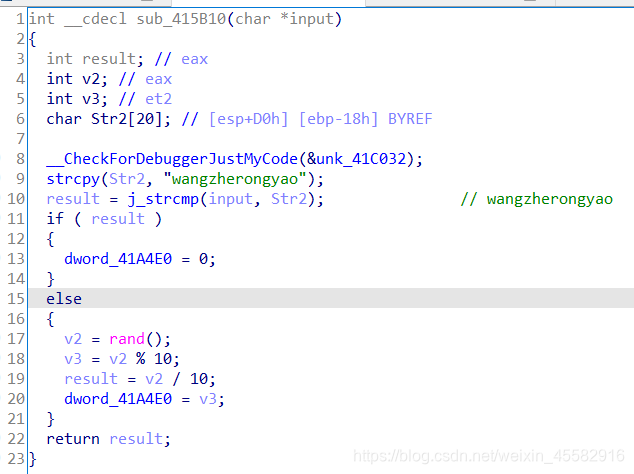Click the [esp+D0h] stack offset comment

(x=248, y=119)
